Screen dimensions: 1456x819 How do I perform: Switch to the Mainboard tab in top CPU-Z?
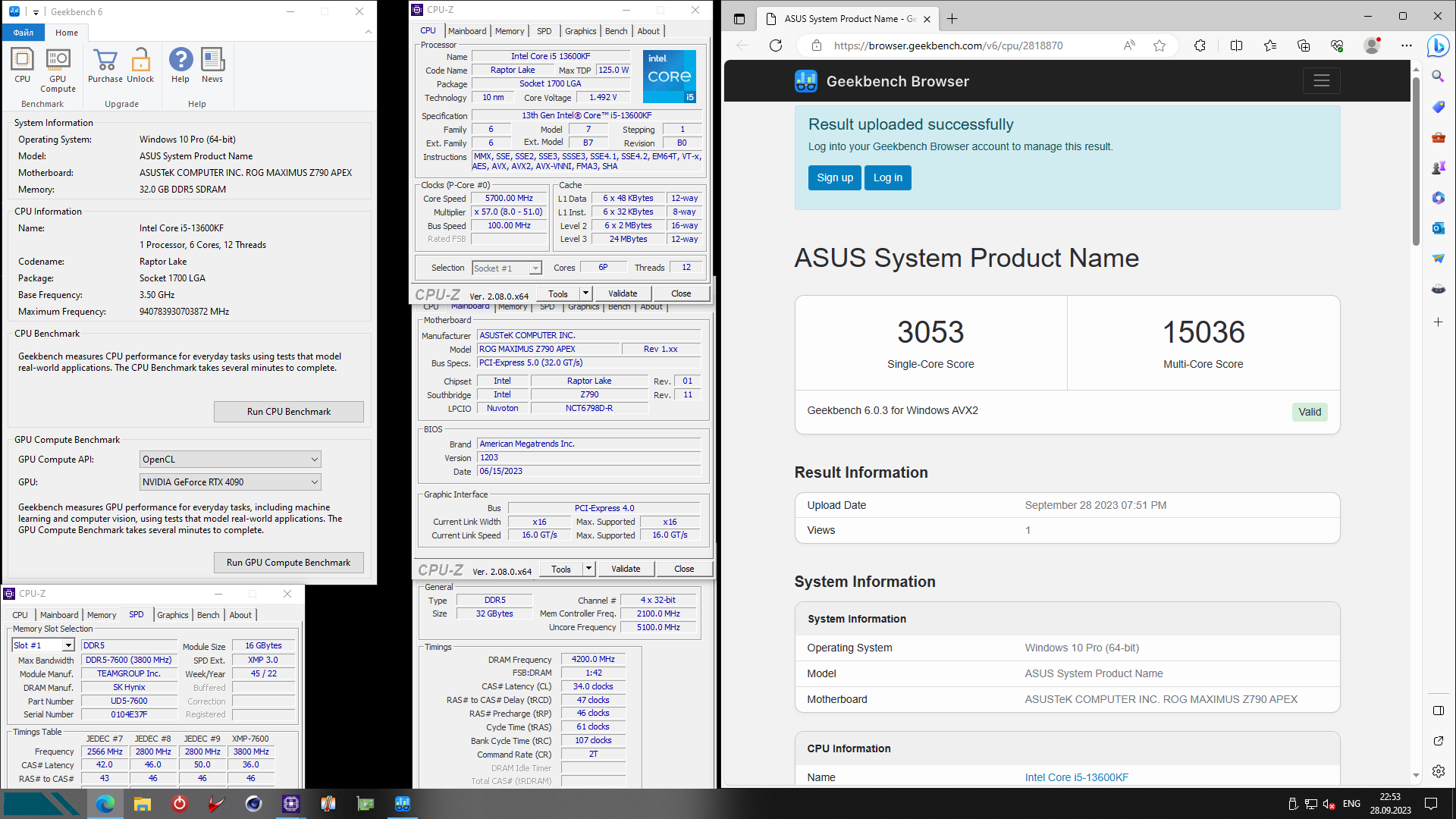click(x=467, y=31)
